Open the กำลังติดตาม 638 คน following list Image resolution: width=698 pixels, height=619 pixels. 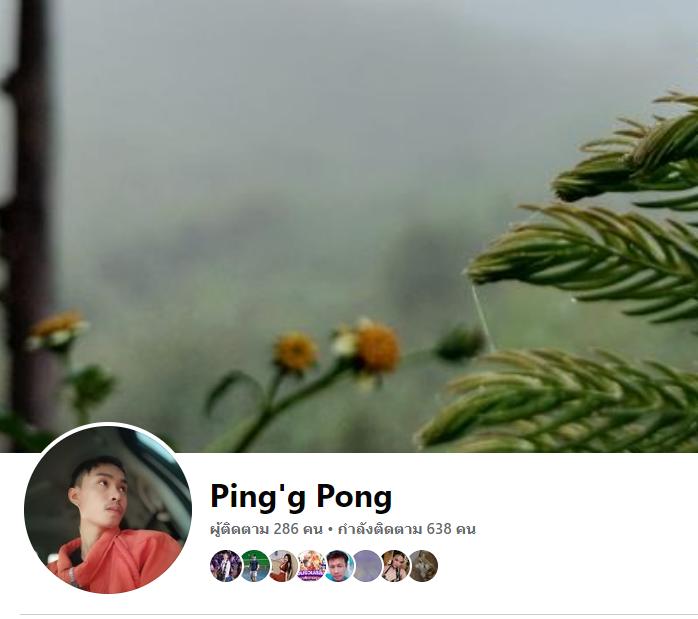coord(406,529)
